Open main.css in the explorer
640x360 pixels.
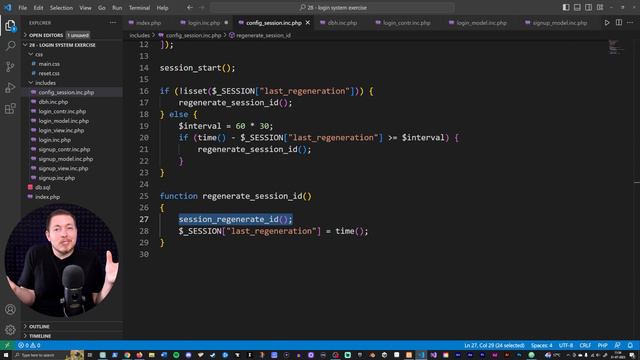pyautogui.click(x=72, y=64)
